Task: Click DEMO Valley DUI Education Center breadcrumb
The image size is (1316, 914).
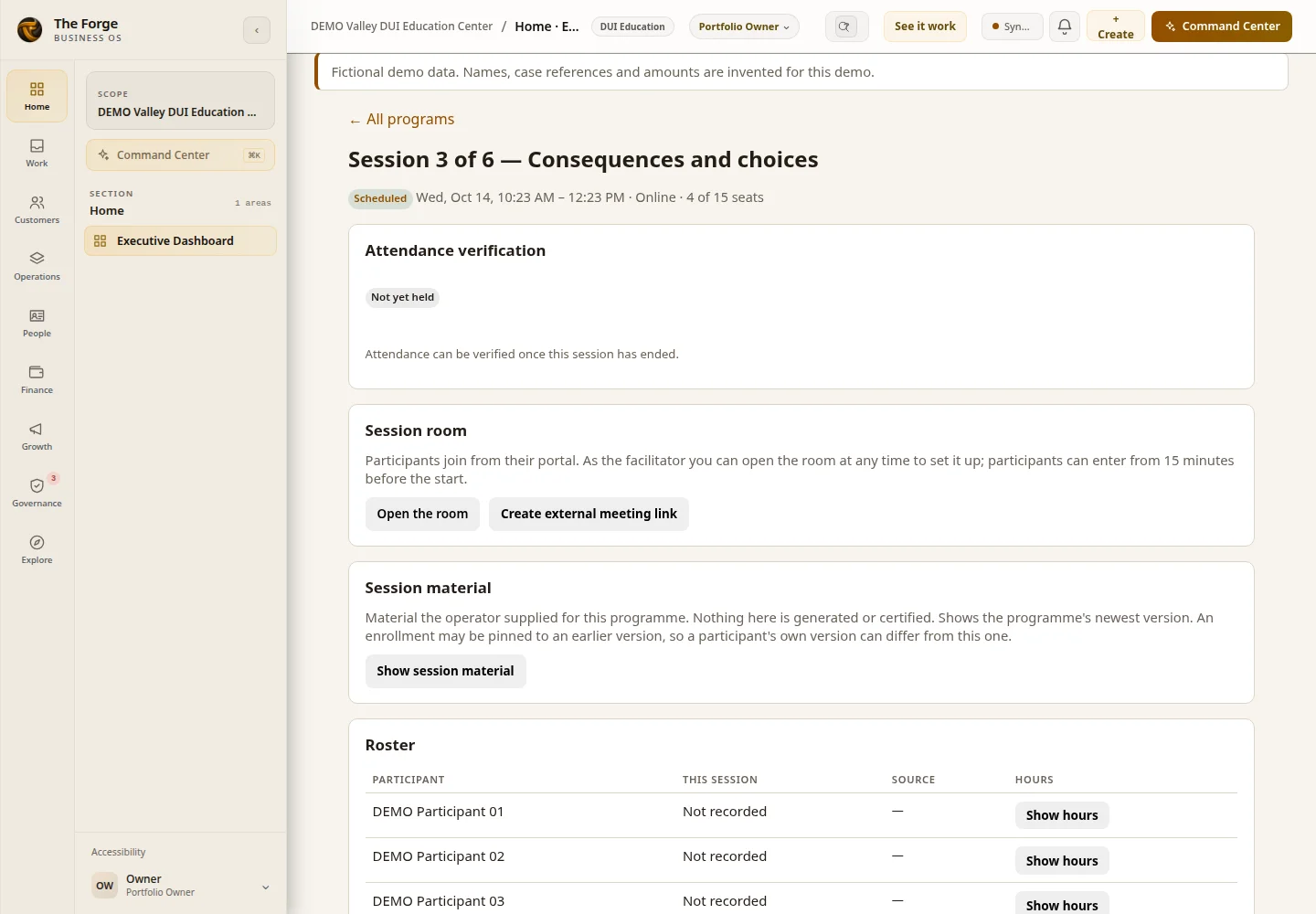Action: pos(401,27)
